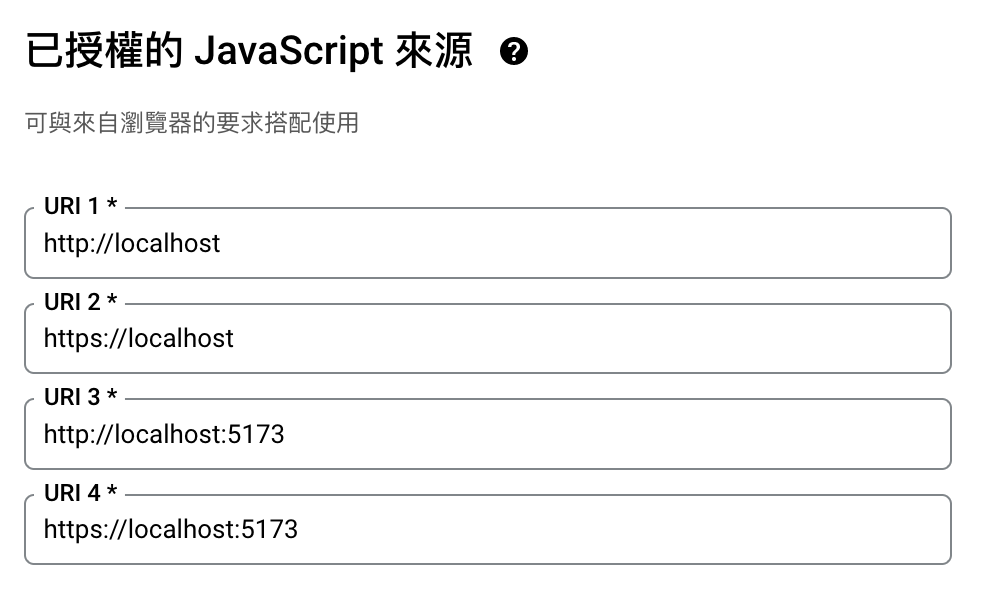Click the https://localhost text in URI 2
The height and width of the screenshot is (600, 1000).
coord(139,338)
